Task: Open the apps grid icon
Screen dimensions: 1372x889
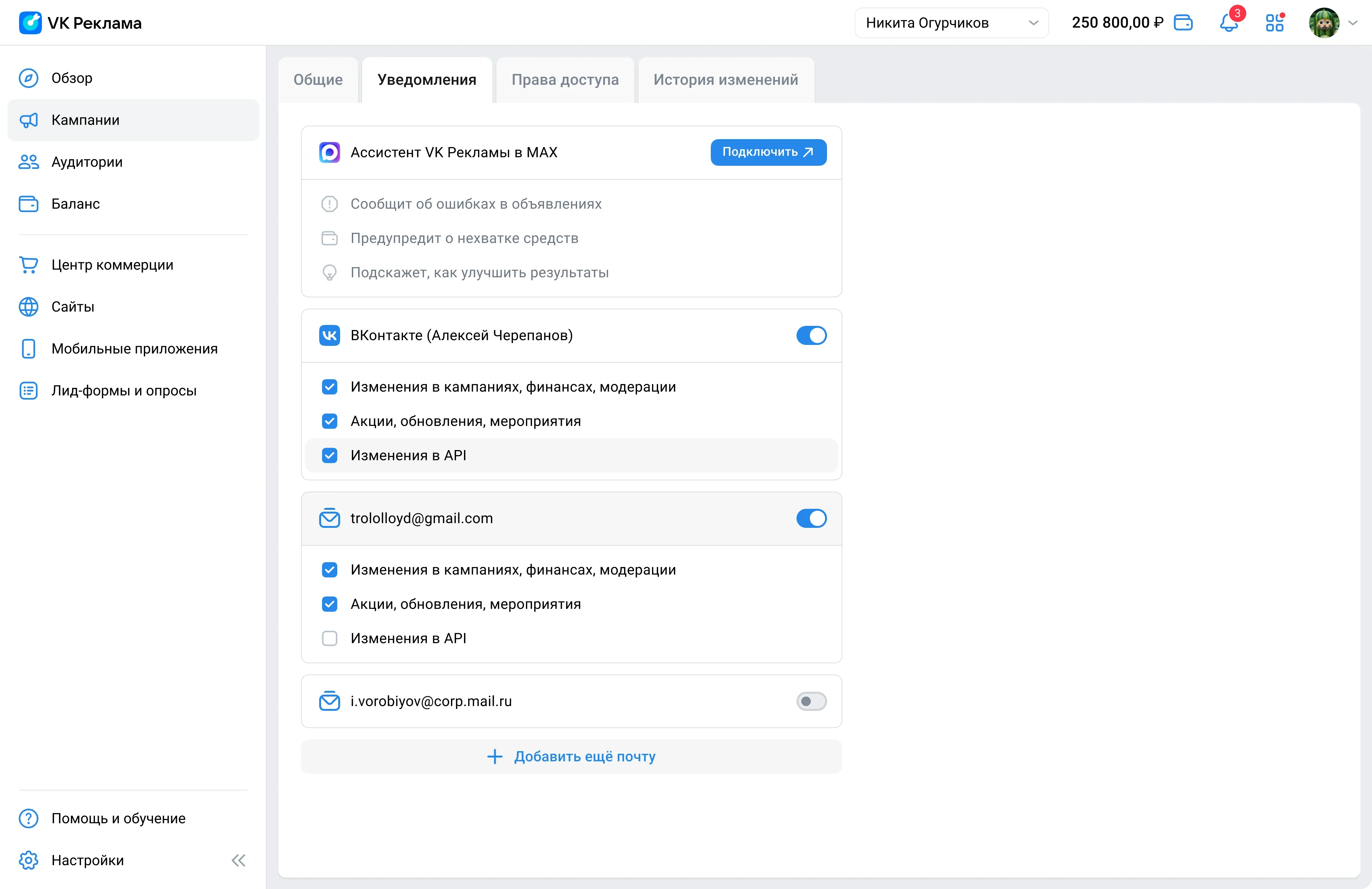Action: (x=1274, y=23)
